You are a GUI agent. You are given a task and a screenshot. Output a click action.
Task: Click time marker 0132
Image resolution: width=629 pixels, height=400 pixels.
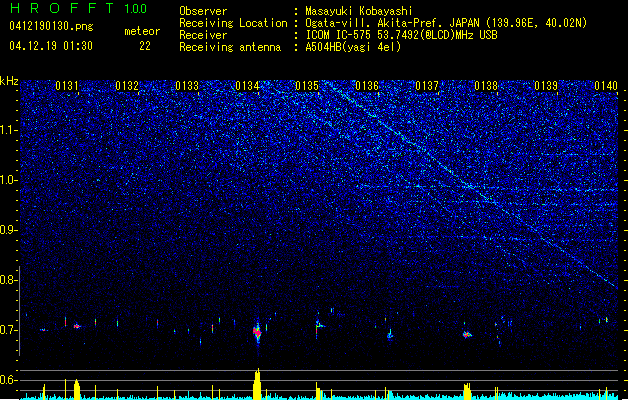[127, 86]
